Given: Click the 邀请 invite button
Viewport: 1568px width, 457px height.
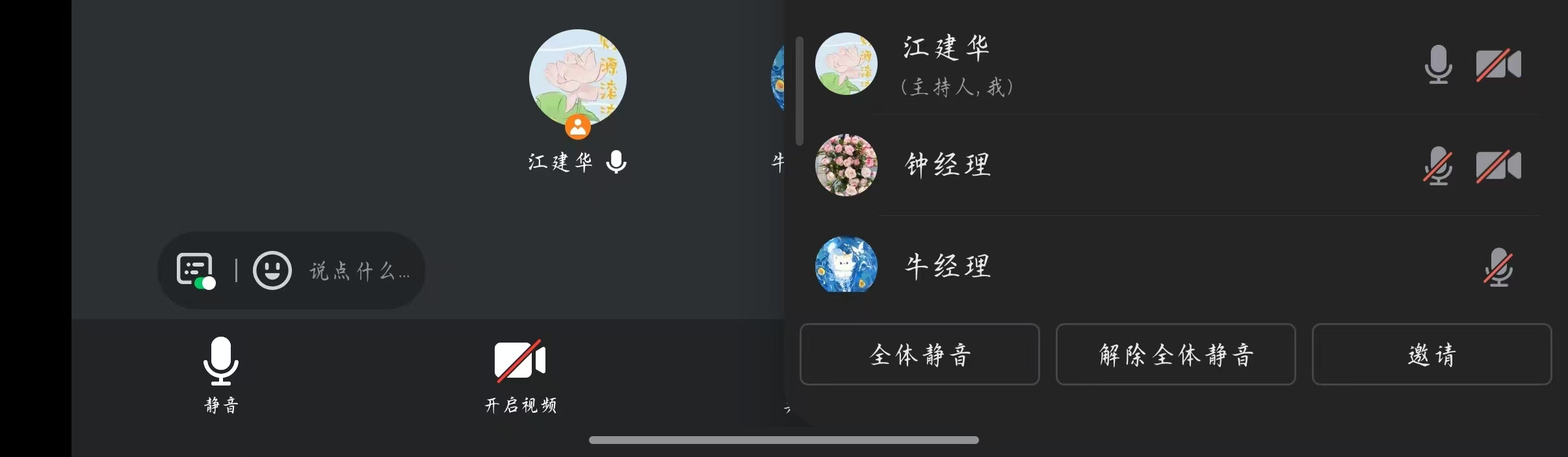Looking at the screenshot, I should click(x=1432, y=354).
